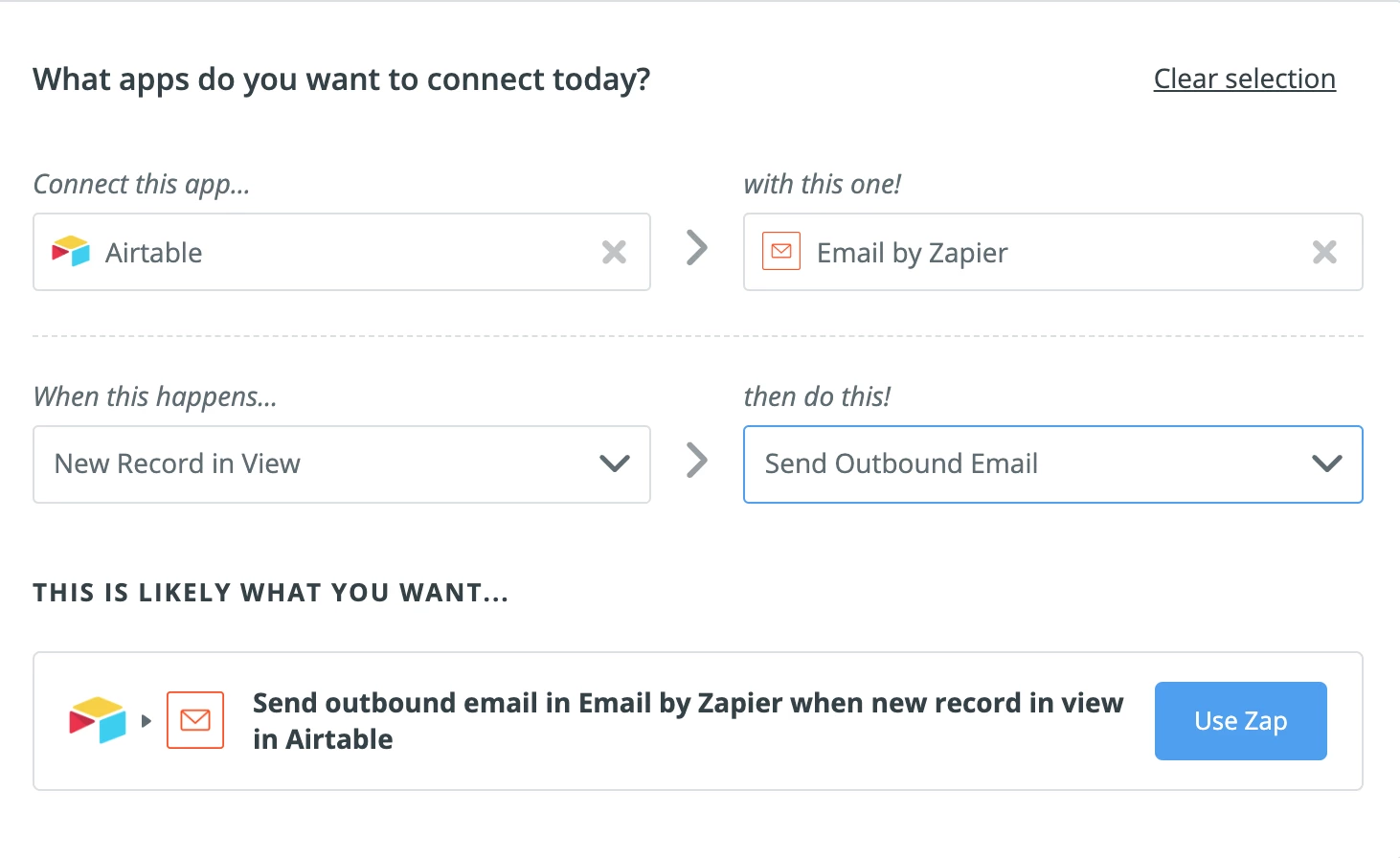Clear the Airtable app selection

(x=614, y=252)
